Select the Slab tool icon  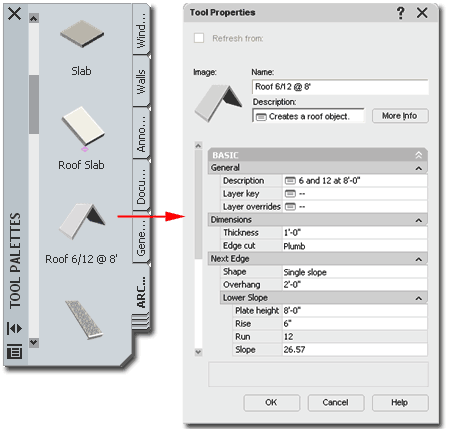[82, 34]
